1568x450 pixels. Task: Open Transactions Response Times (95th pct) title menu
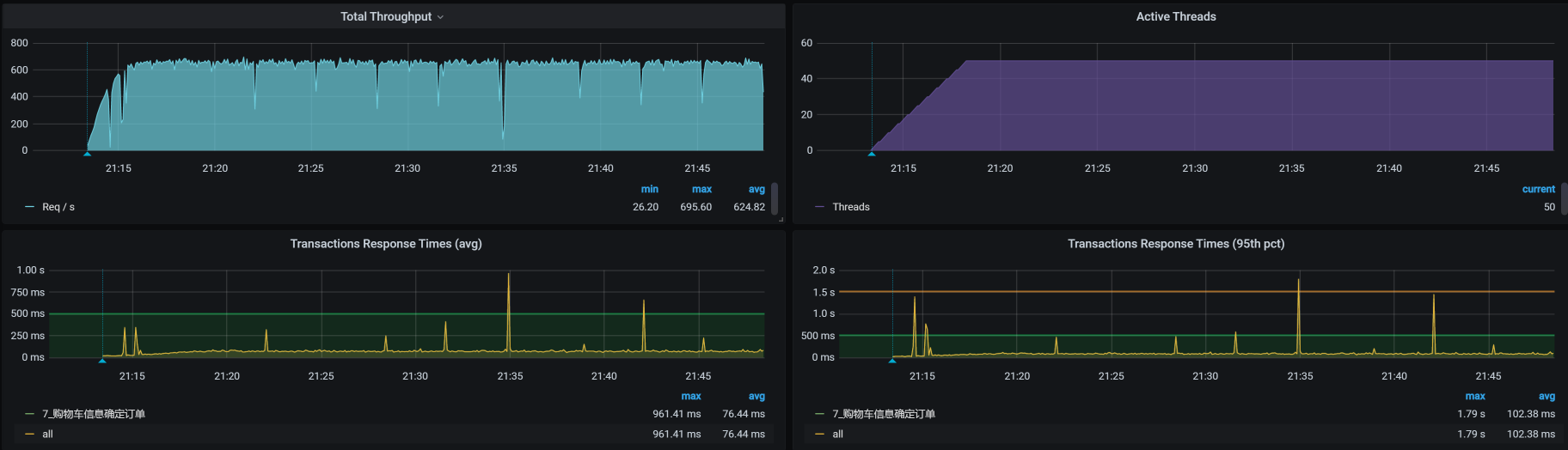1175,244
